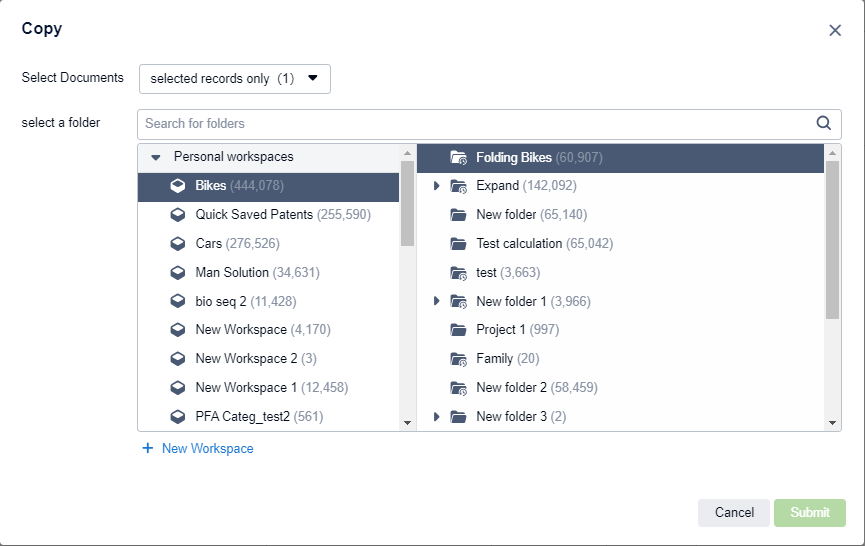Click the search magnifier icon
This screenshot has height=546, width=865.
coord(824,124)
